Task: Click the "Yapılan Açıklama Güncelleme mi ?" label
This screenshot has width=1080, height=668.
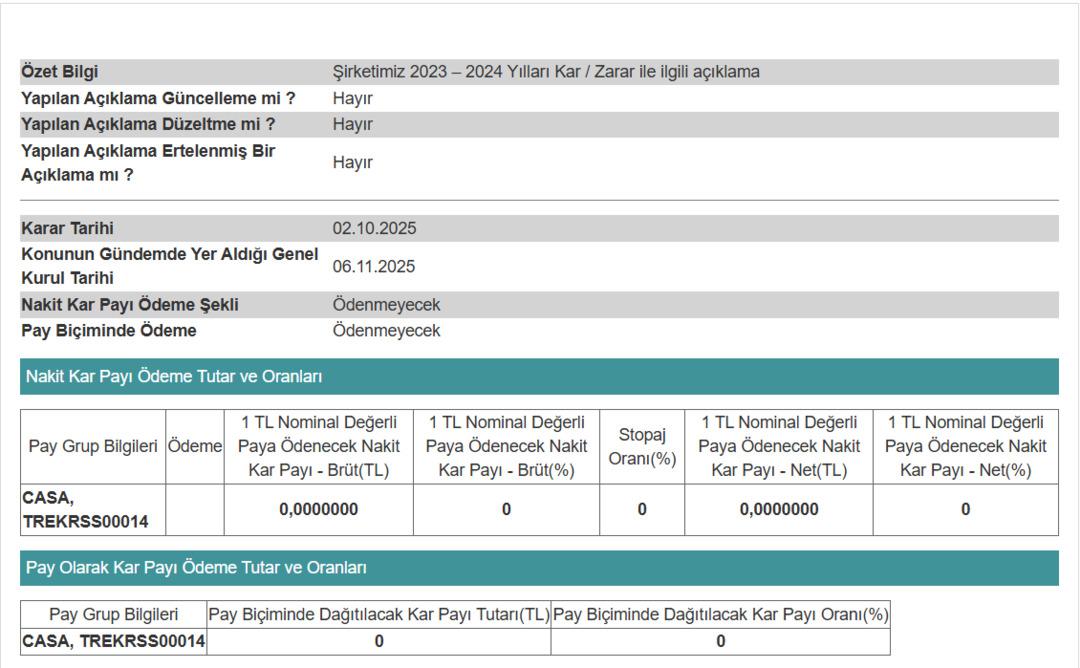Action: pyautogui.click(x=158, y=98)
